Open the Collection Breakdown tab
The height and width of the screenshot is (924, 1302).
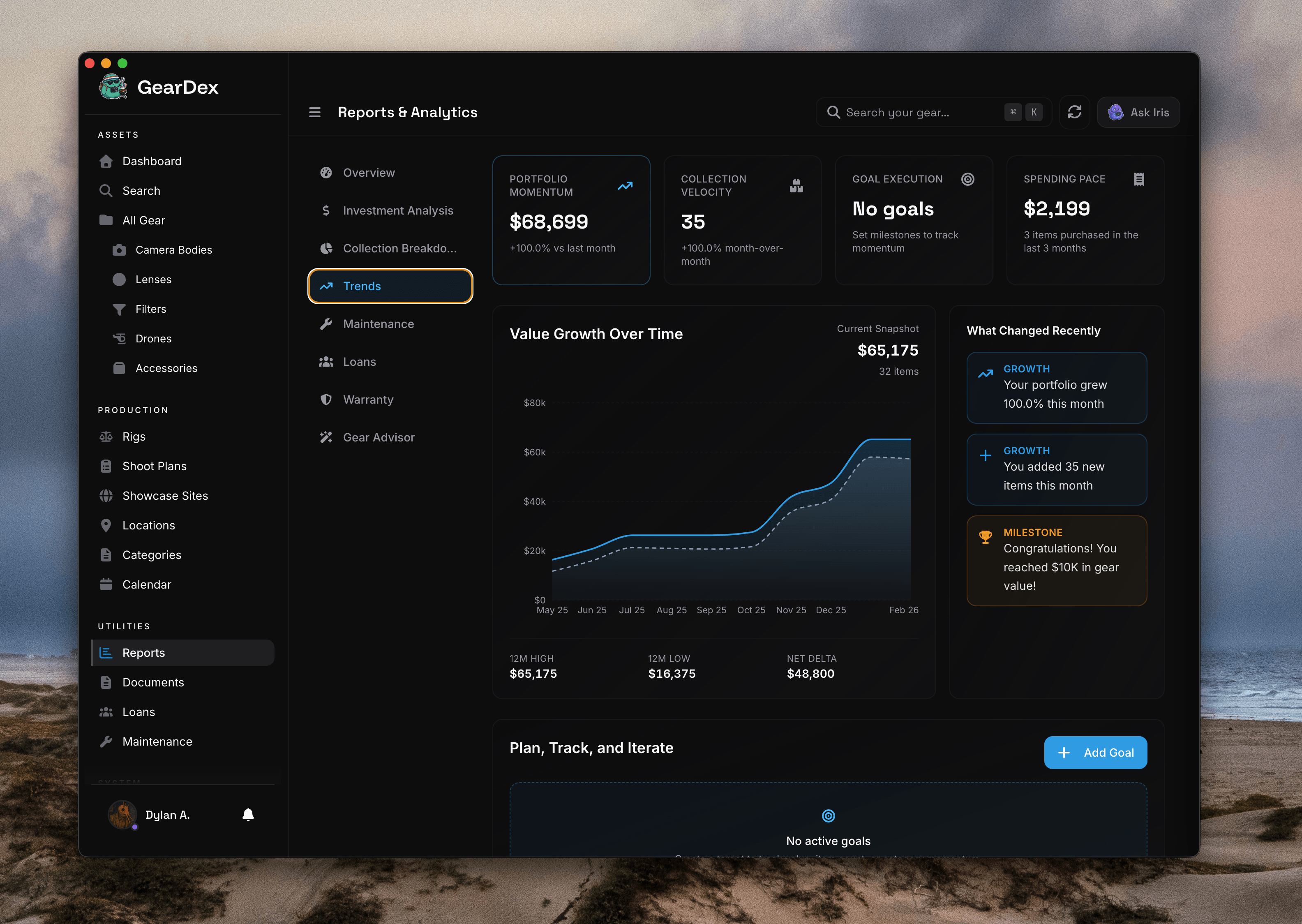pyautogui.click(x=390, y=248)
